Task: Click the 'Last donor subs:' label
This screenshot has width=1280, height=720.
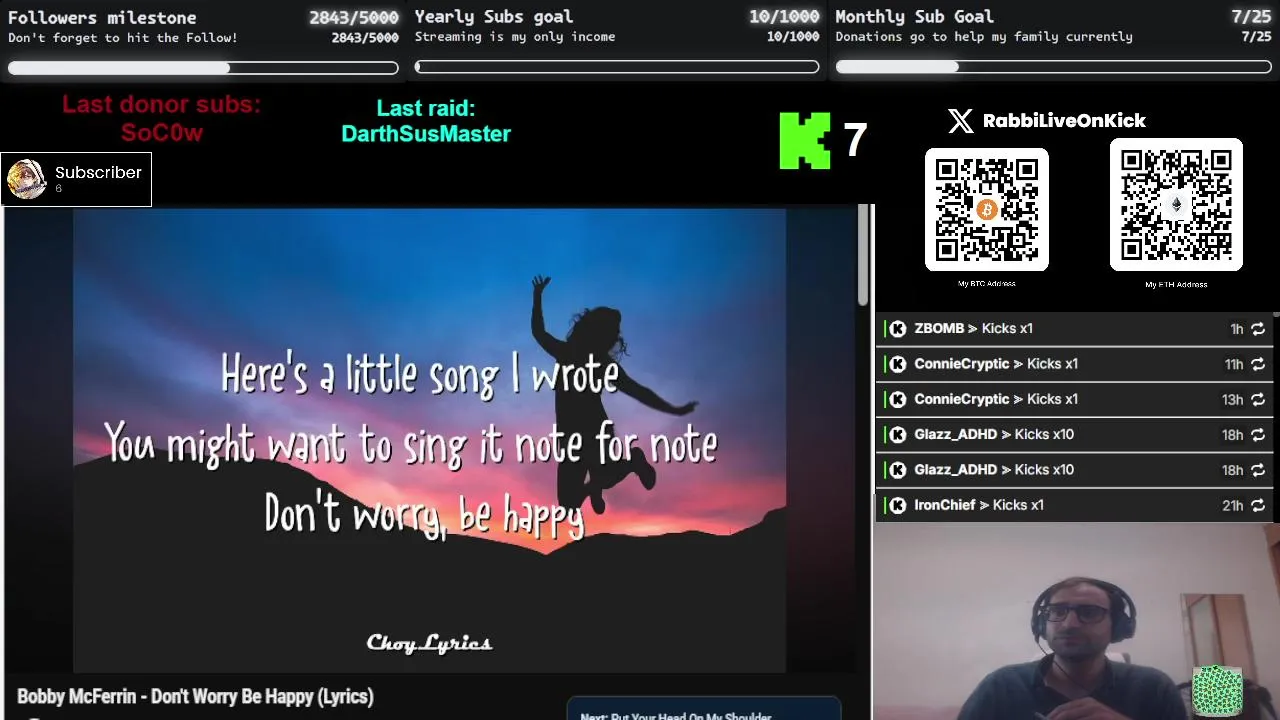Action: click(161, 105)
